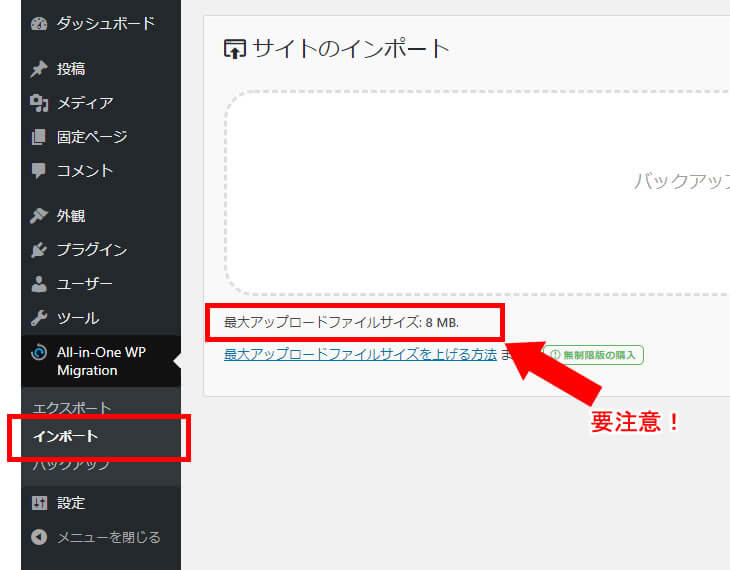
Task: Select All-in-One WP Migration menu item
Action: point(101,361)
